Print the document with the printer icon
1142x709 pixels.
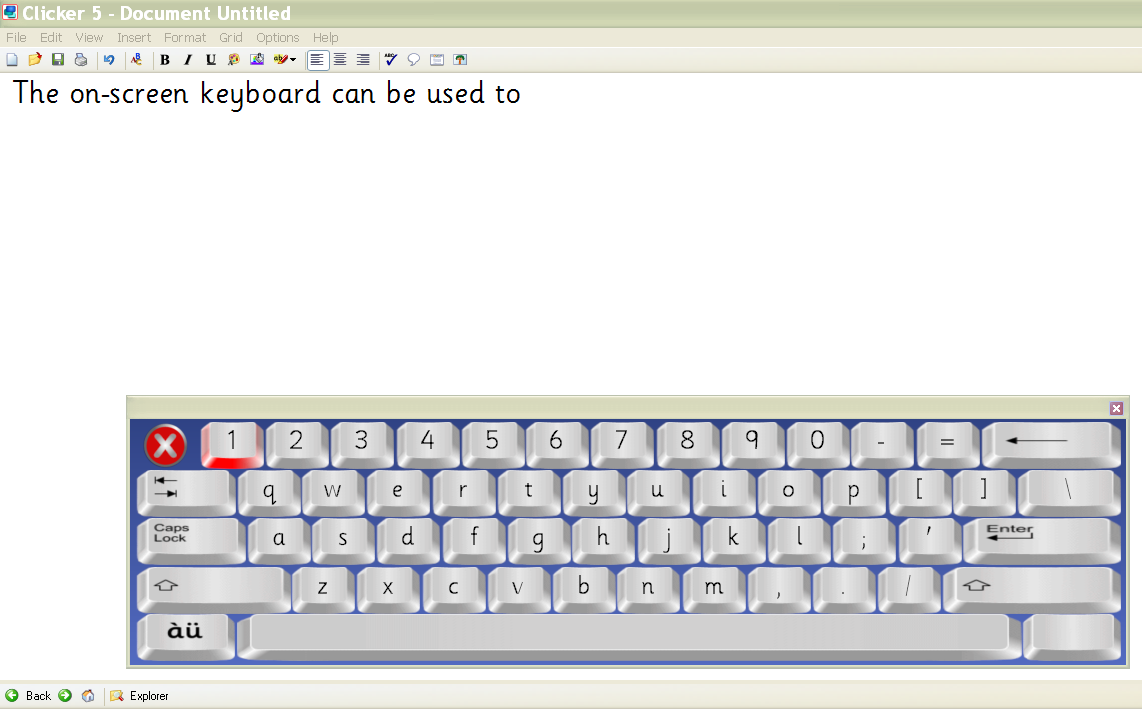pyautogui.click(x=81, y=60)
